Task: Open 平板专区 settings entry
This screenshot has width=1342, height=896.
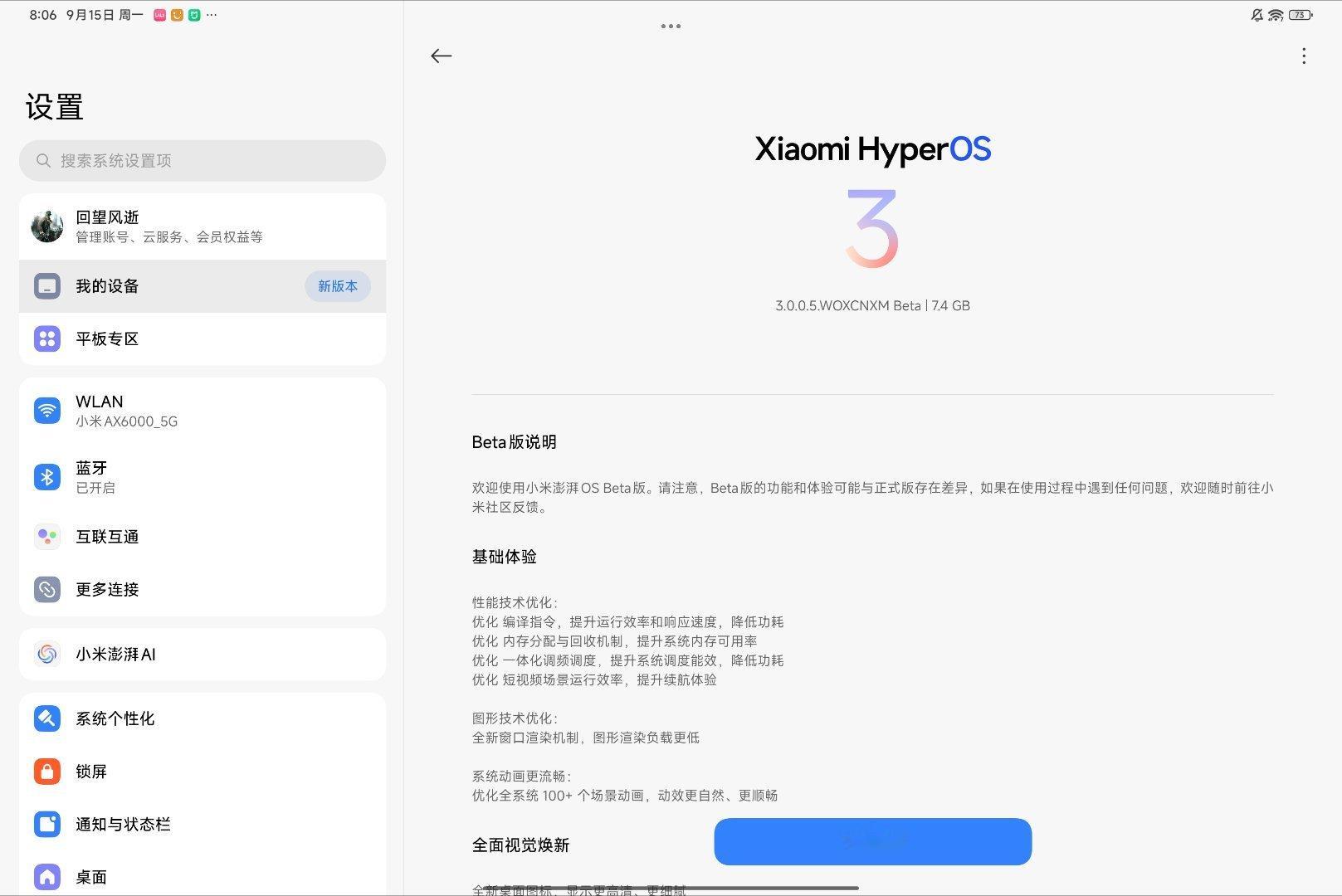Action: 203,338
